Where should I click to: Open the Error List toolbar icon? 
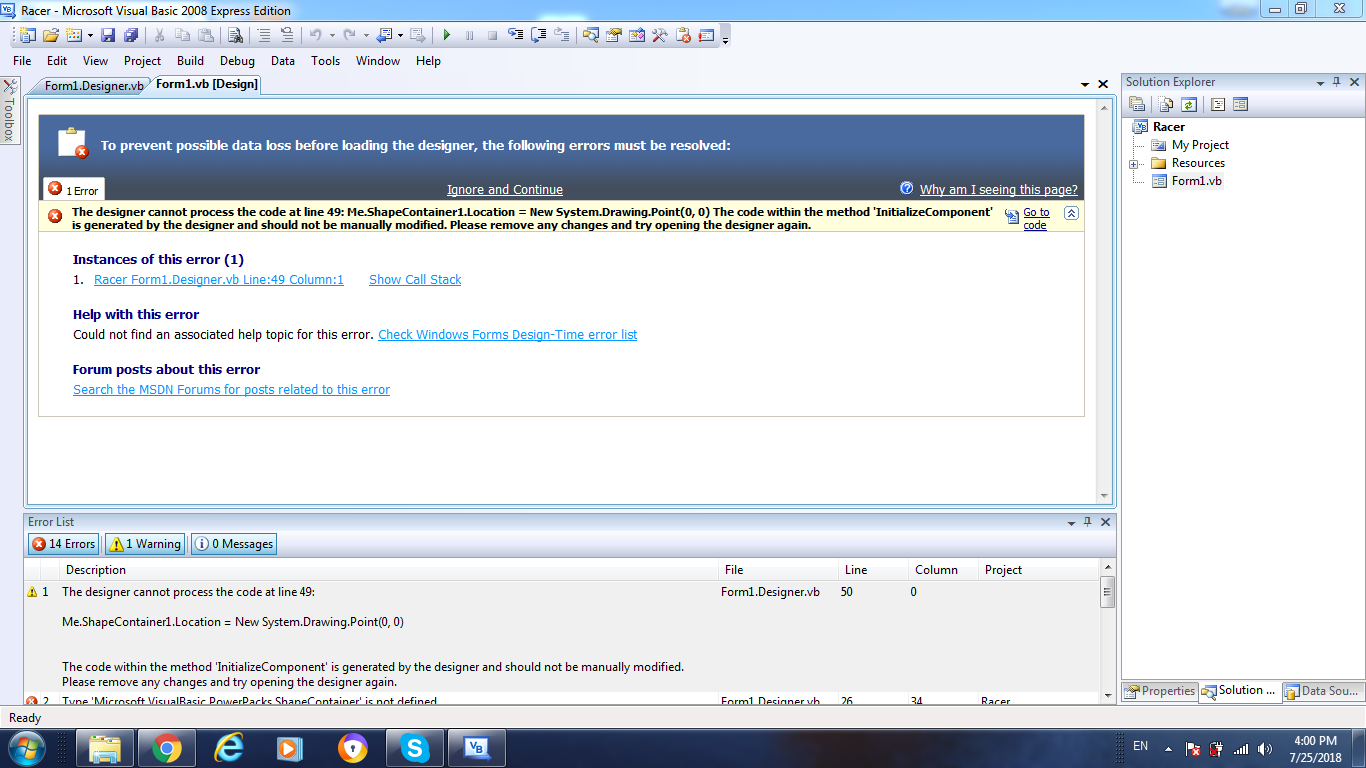coord(706,35)
